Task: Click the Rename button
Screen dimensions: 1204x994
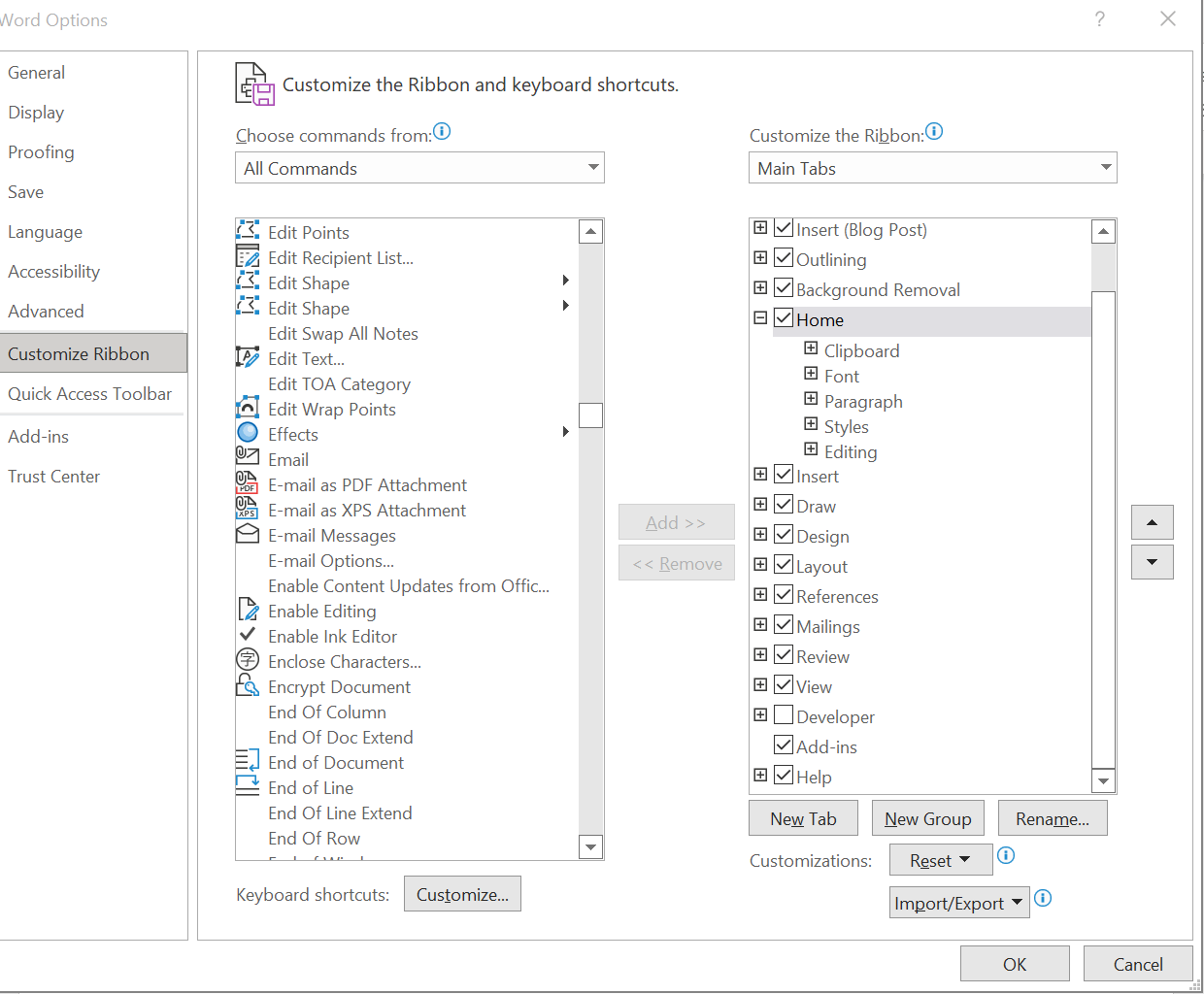Action: click(1053, 818)
